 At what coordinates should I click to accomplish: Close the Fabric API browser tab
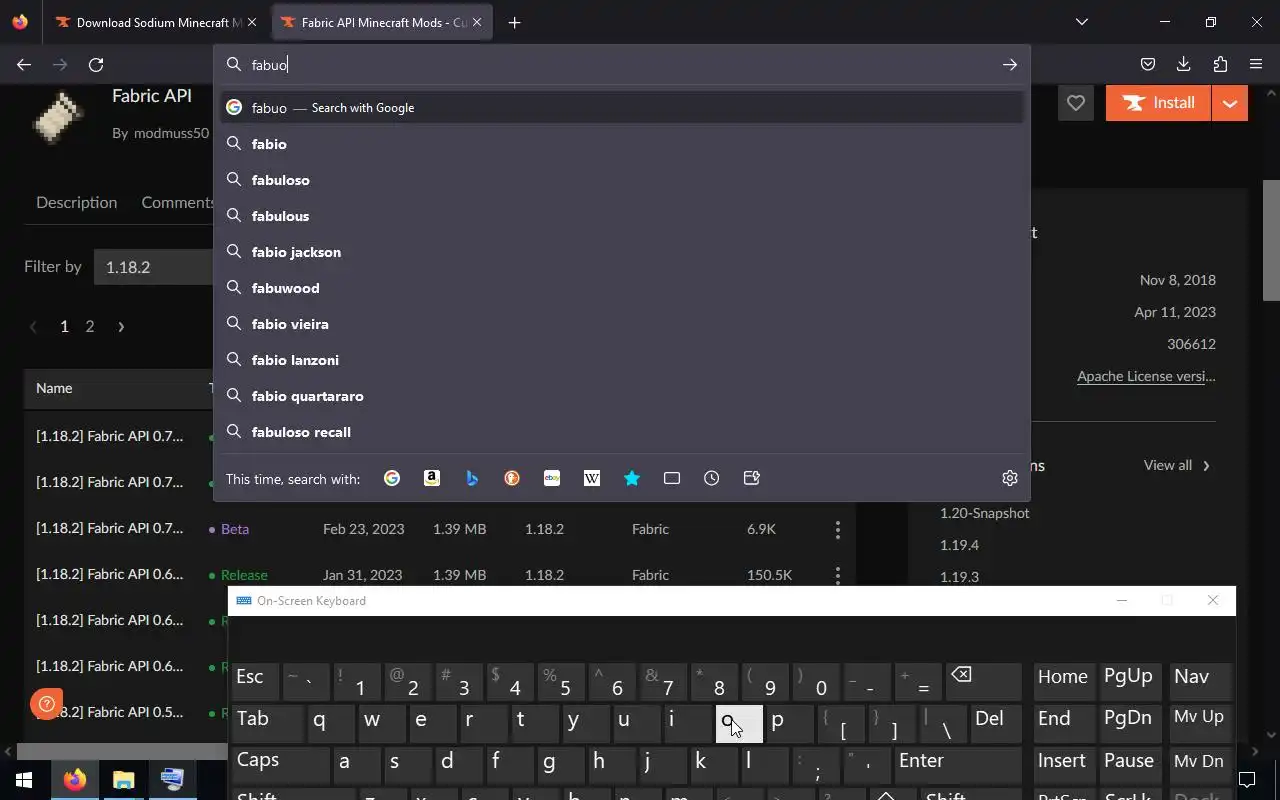tap(477, 22)
